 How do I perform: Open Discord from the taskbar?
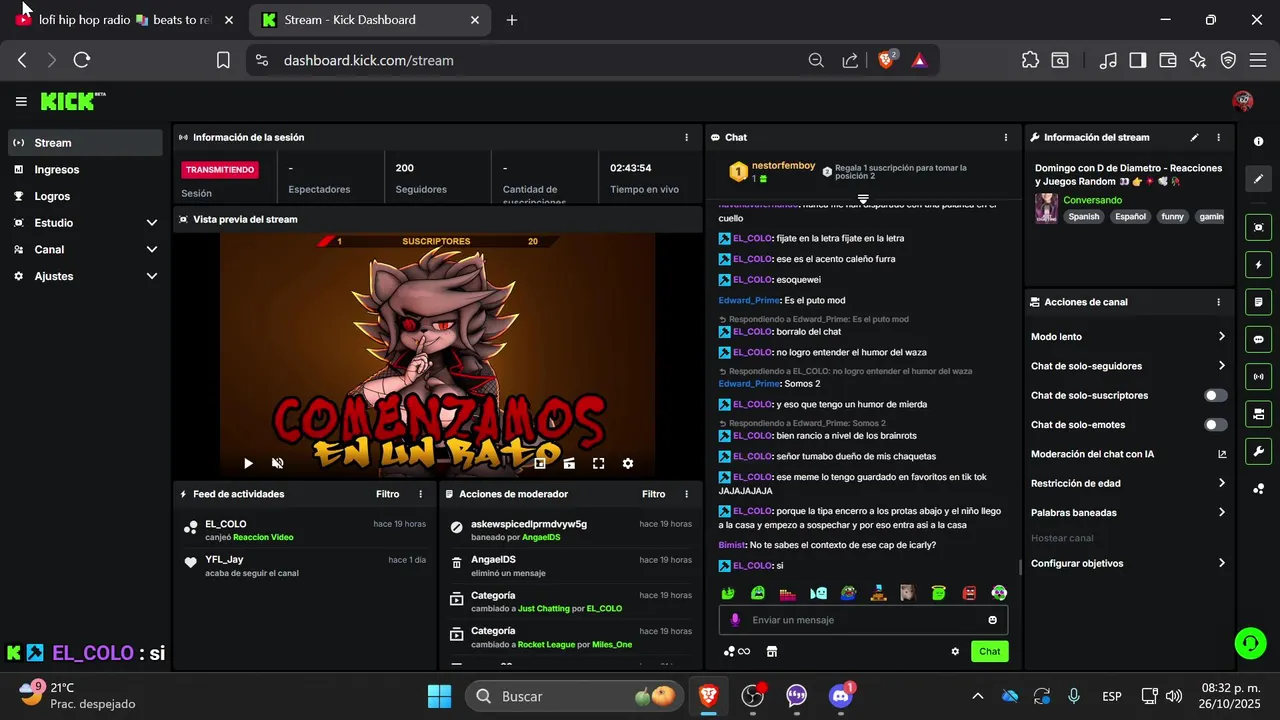click(x=840, y=696)
